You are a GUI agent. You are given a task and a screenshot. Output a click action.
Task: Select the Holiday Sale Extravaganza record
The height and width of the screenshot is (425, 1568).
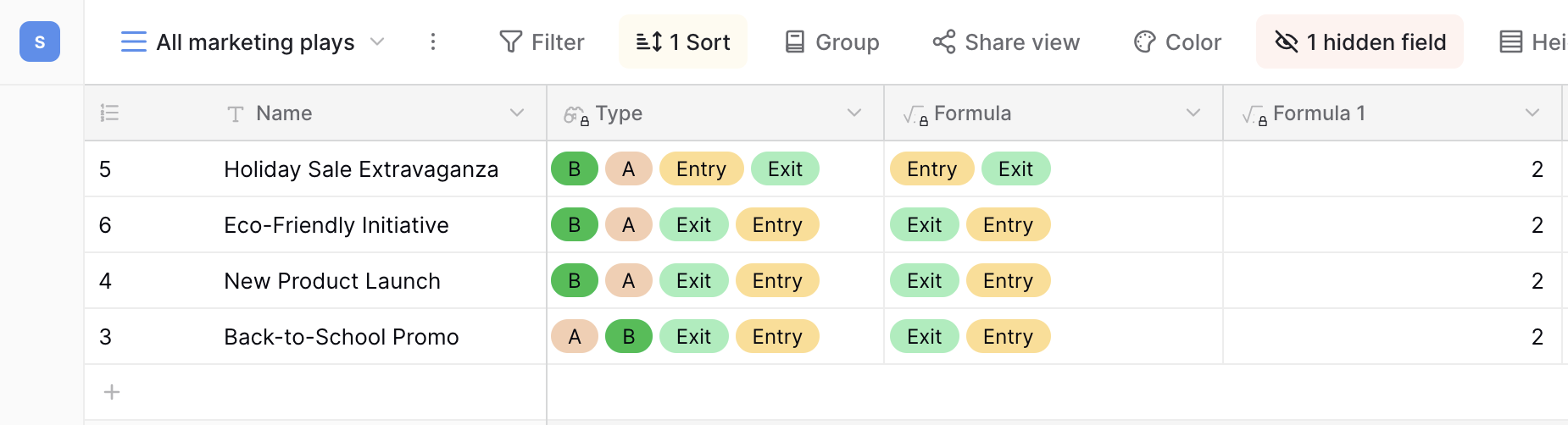tap(361, 169)
